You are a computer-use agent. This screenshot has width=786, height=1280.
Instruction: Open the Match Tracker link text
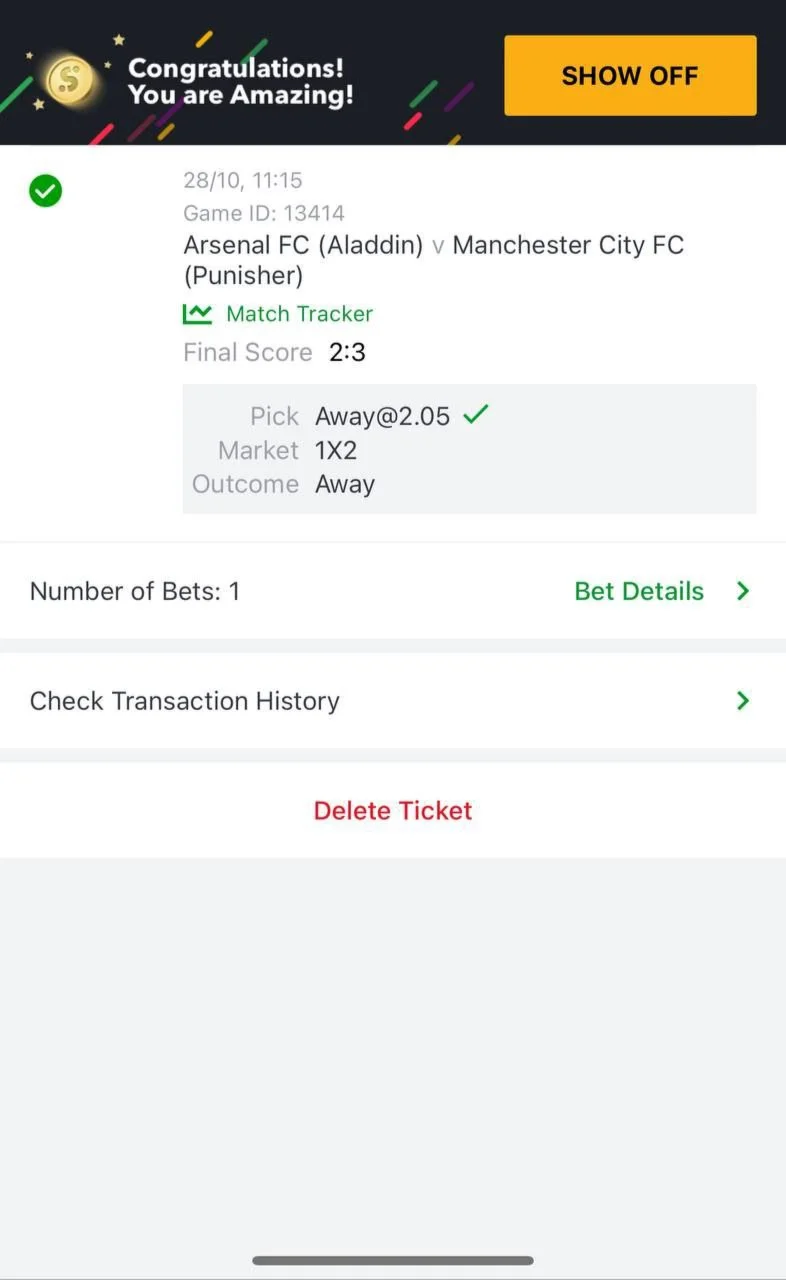click(x=299, y=314)
